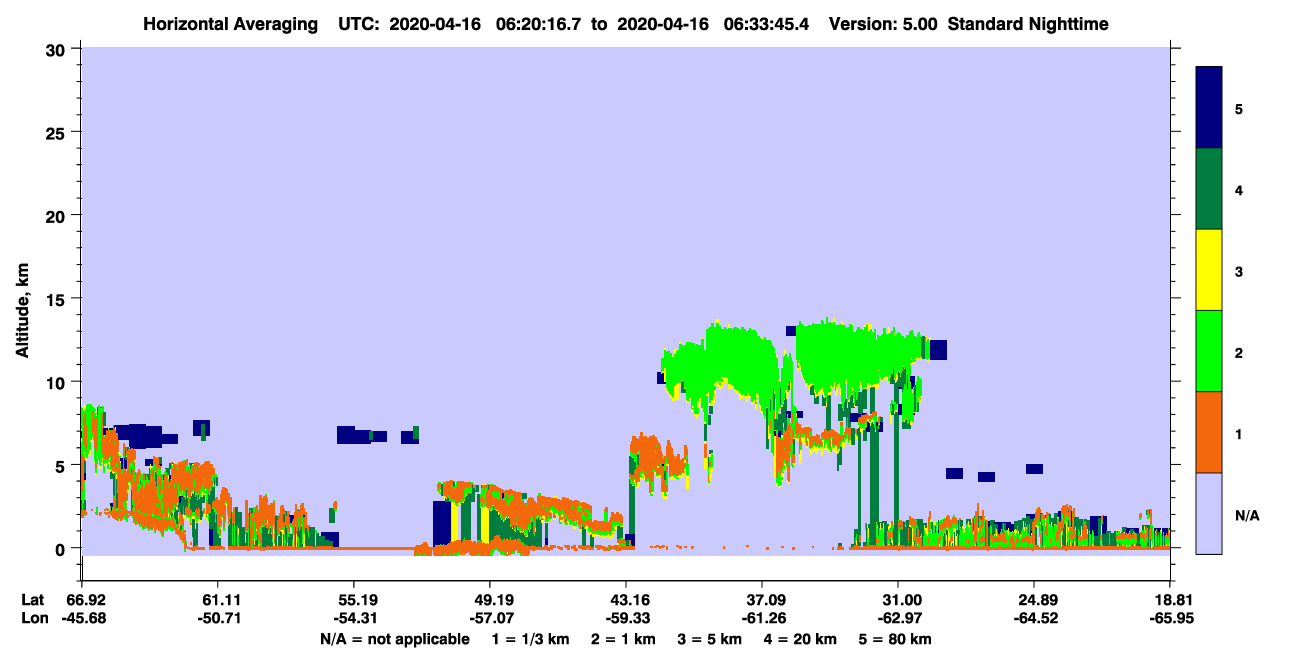Click latitude value 61.11
The height and width of the screenshot is (667, 1300).
(x=217, y=600)
